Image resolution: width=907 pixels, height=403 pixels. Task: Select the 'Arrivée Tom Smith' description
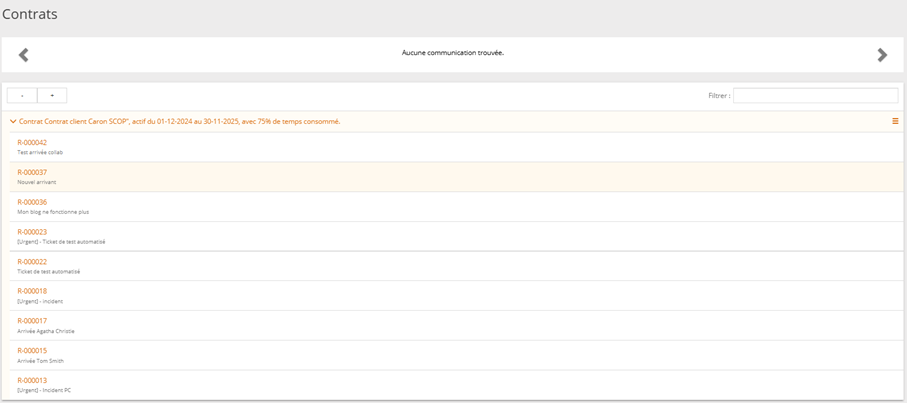coord(40,361)
